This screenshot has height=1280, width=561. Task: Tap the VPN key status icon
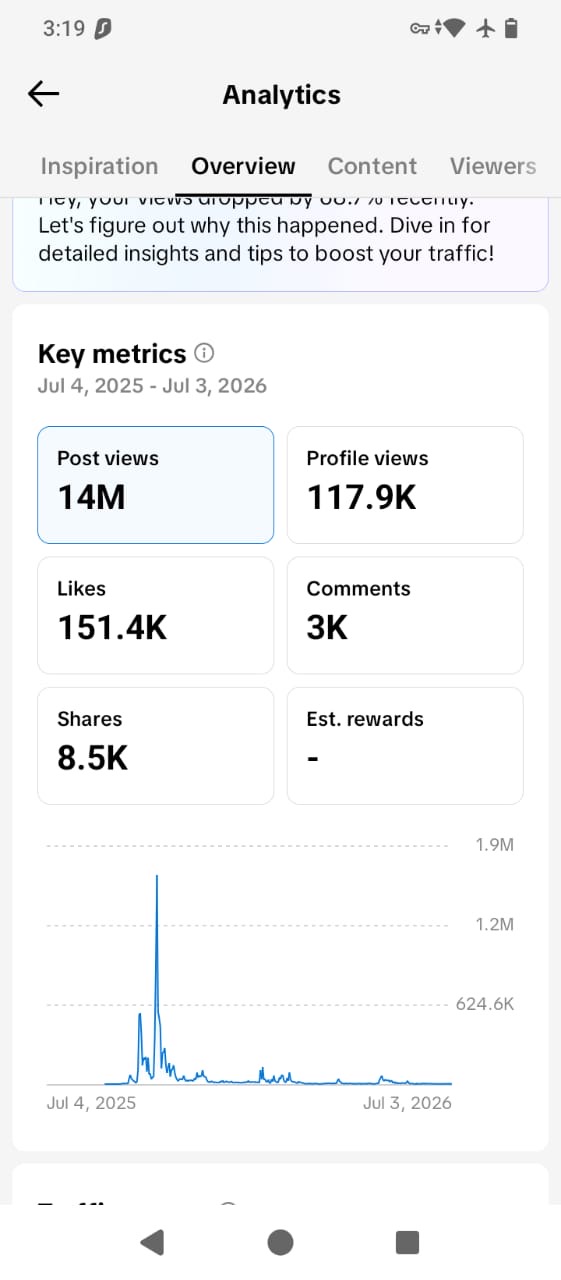(x=420, y=29)
